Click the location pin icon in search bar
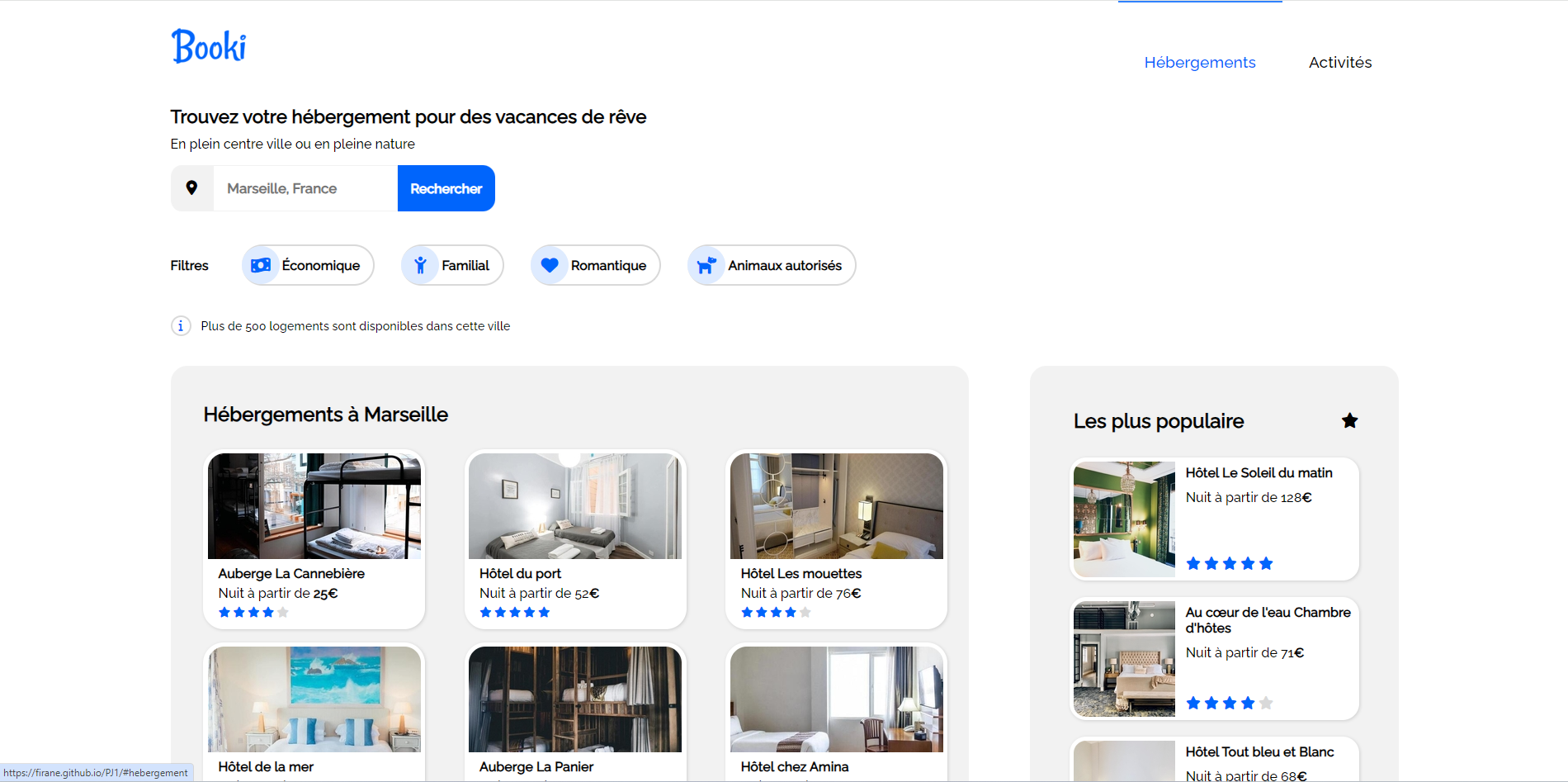 191,188
